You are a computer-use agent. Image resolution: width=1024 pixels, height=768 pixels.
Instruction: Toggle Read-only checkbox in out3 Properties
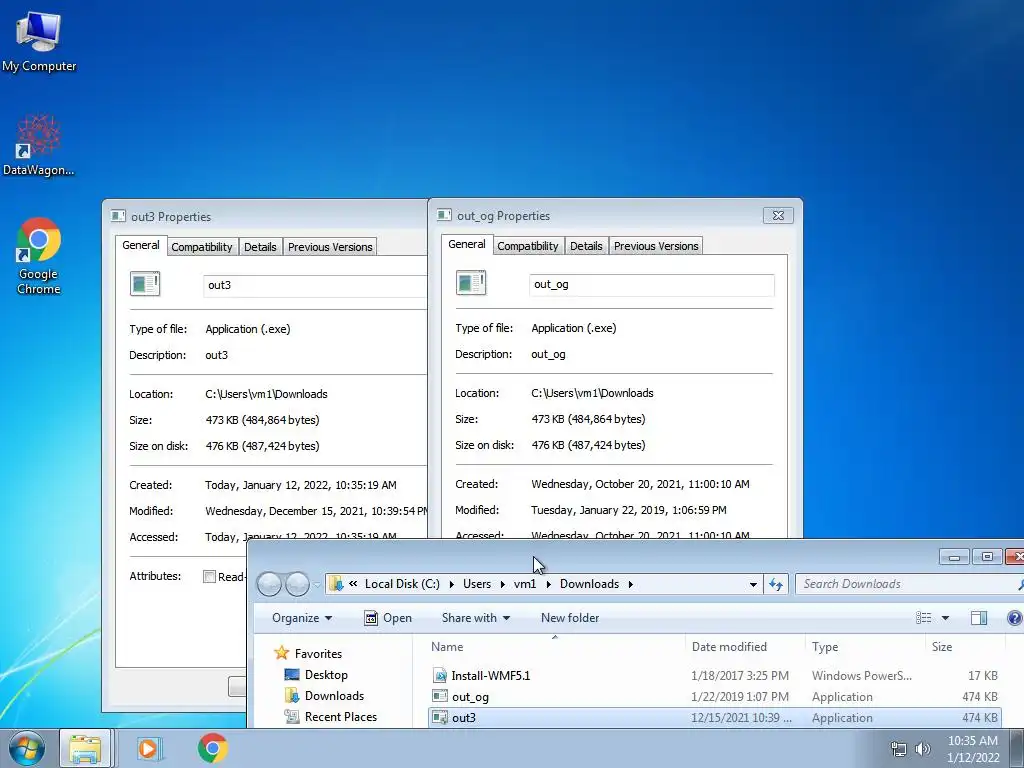tap(209, 577)
